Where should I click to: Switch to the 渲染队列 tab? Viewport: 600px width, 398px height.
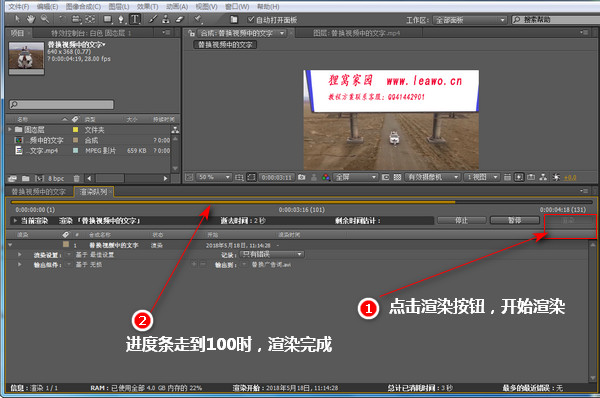(93, 192)
